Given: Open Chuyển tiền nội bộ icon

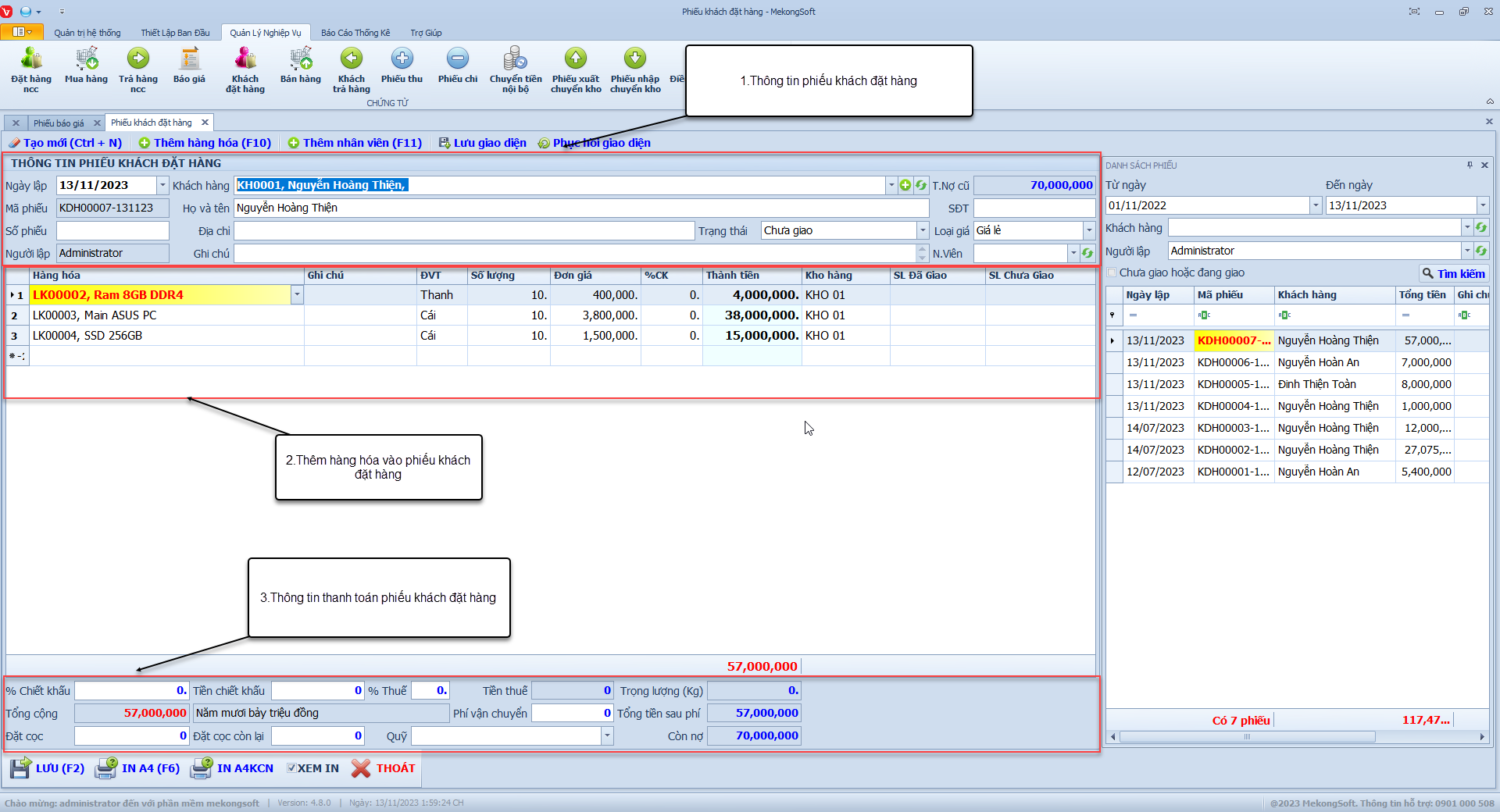Looking at the screenshot, I should (x=515, y=59).
